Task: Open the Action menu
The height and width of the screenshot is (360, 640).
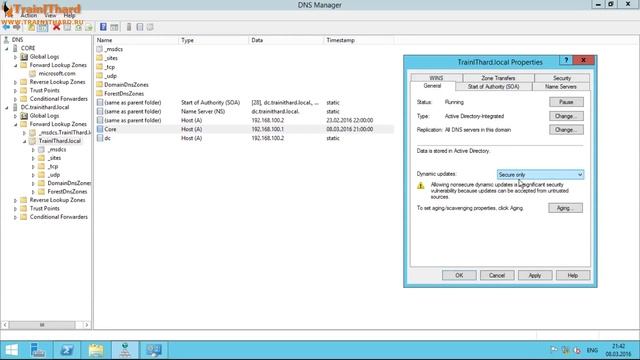Action: 29,16
